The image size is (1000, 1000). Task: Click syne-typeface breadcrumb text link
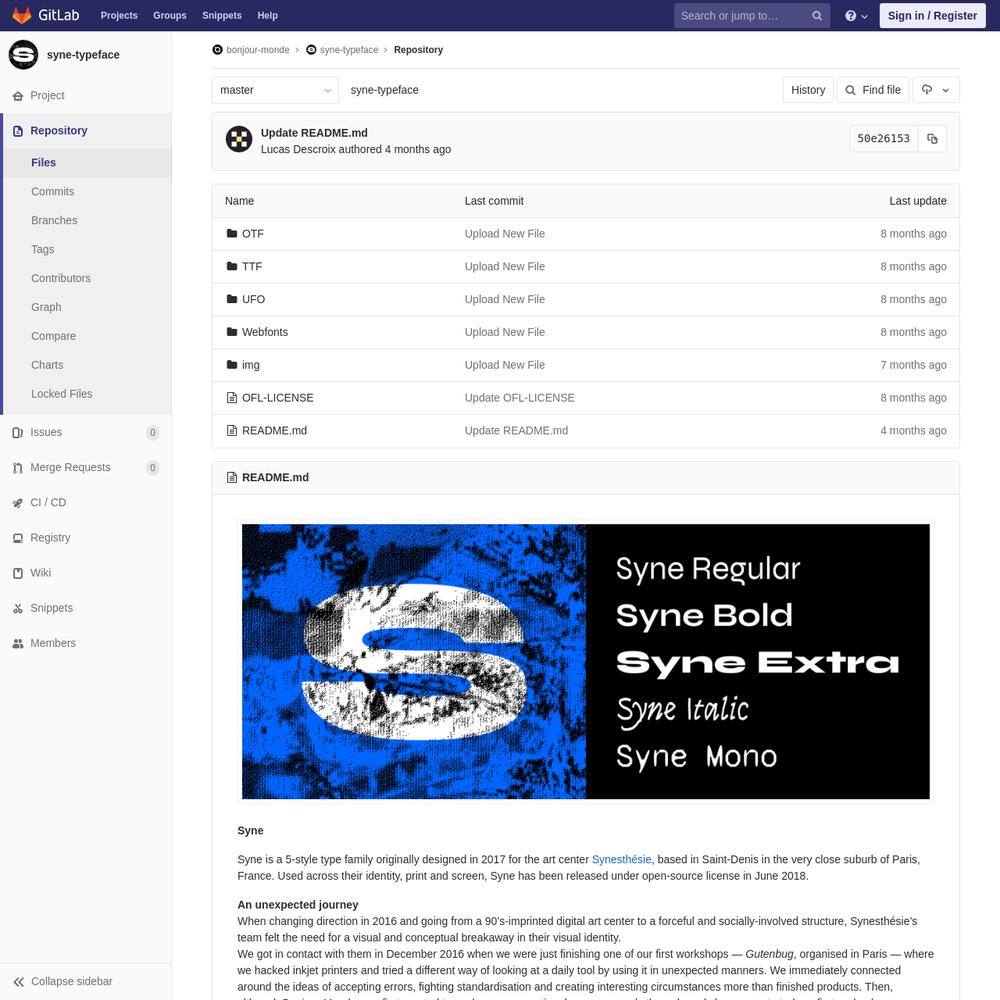[x=349, y=50]
